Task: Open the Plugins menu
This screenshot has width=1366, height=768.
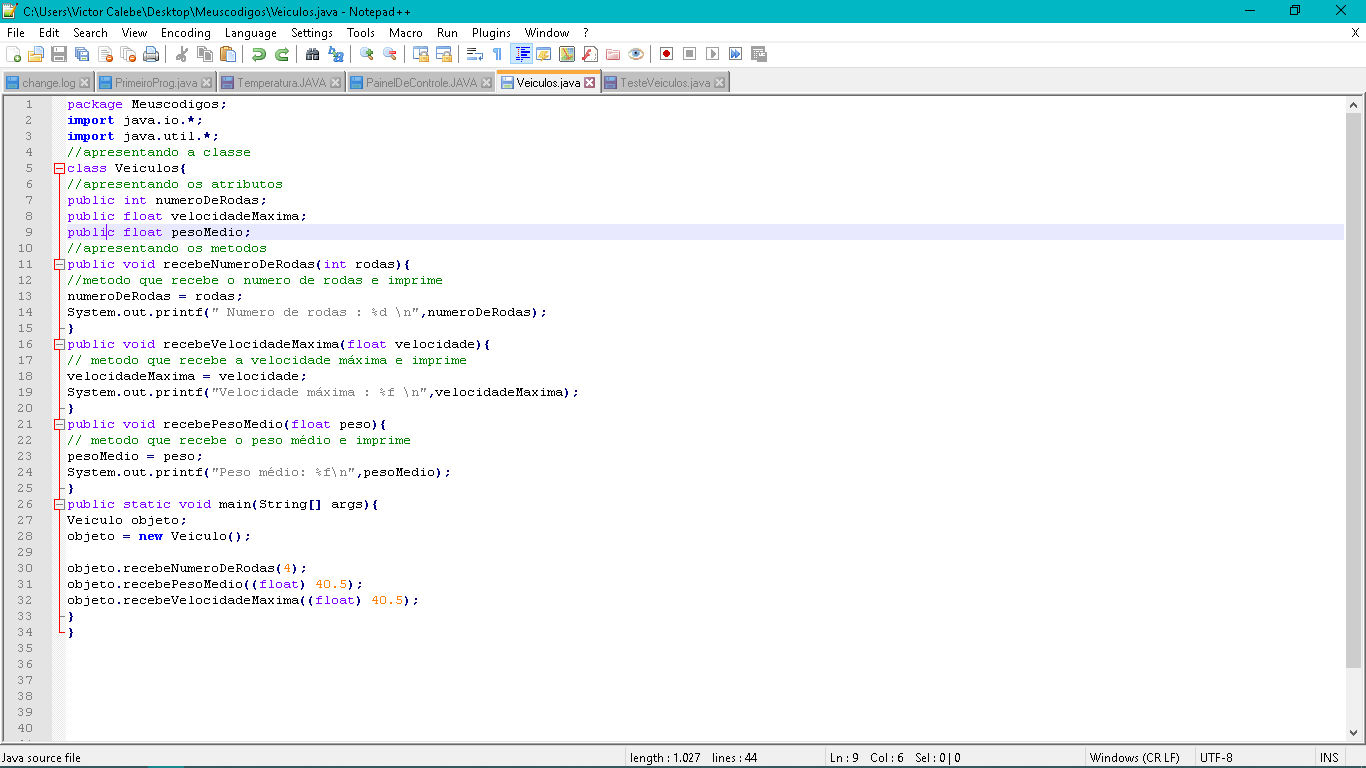Action: click(491, 33)
